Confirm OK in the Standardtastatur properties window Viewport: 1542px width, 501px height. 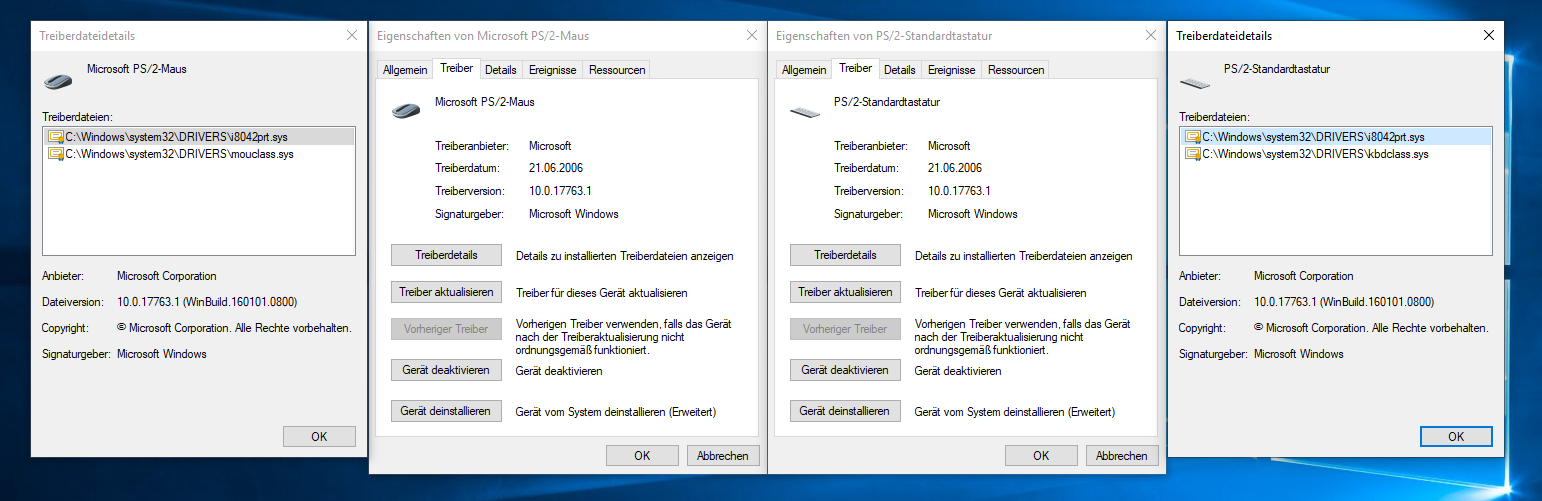coord(1041,455)
